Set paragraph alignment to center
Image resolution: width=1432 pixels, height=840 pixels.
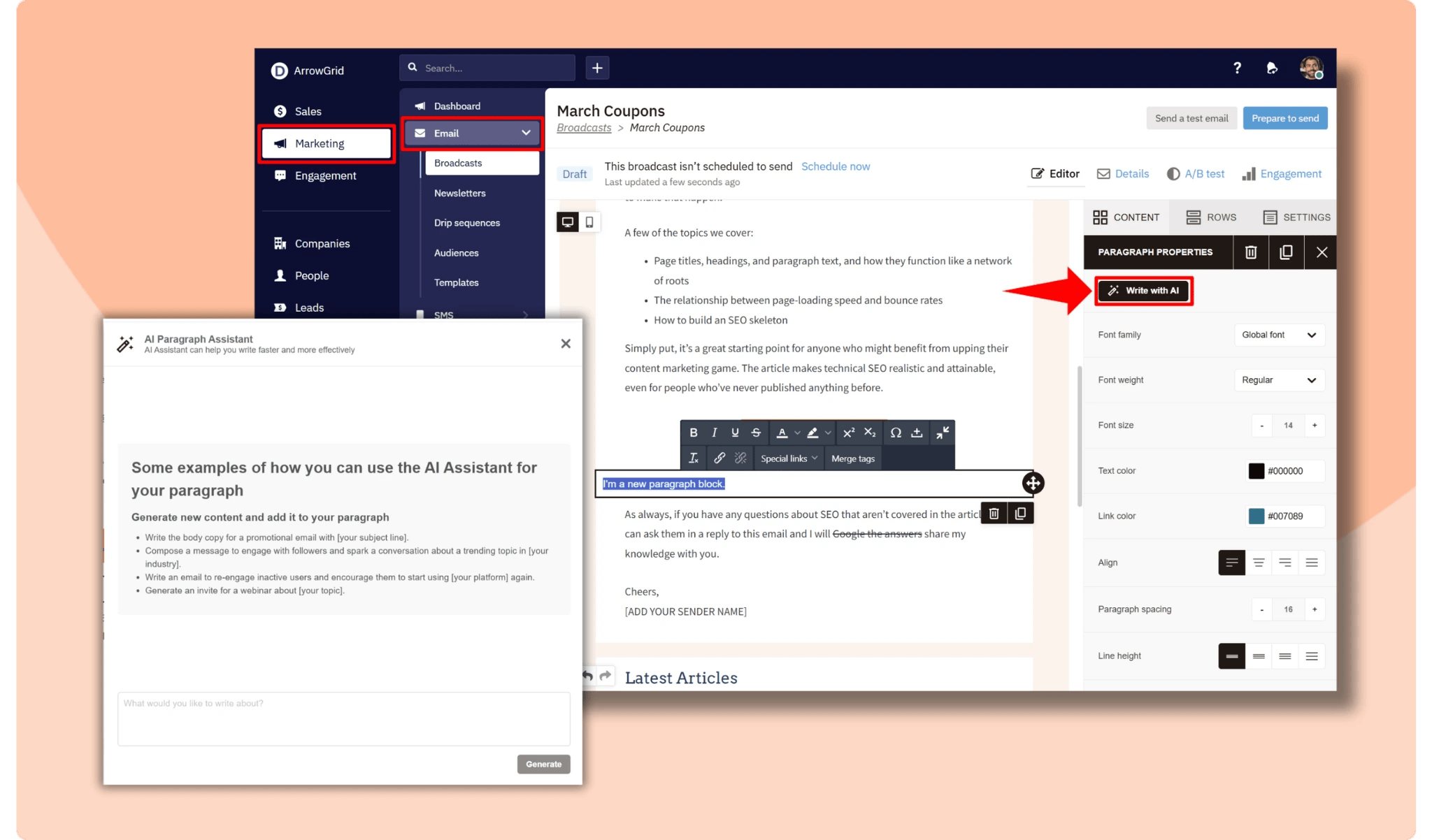tap(1259, 563)
